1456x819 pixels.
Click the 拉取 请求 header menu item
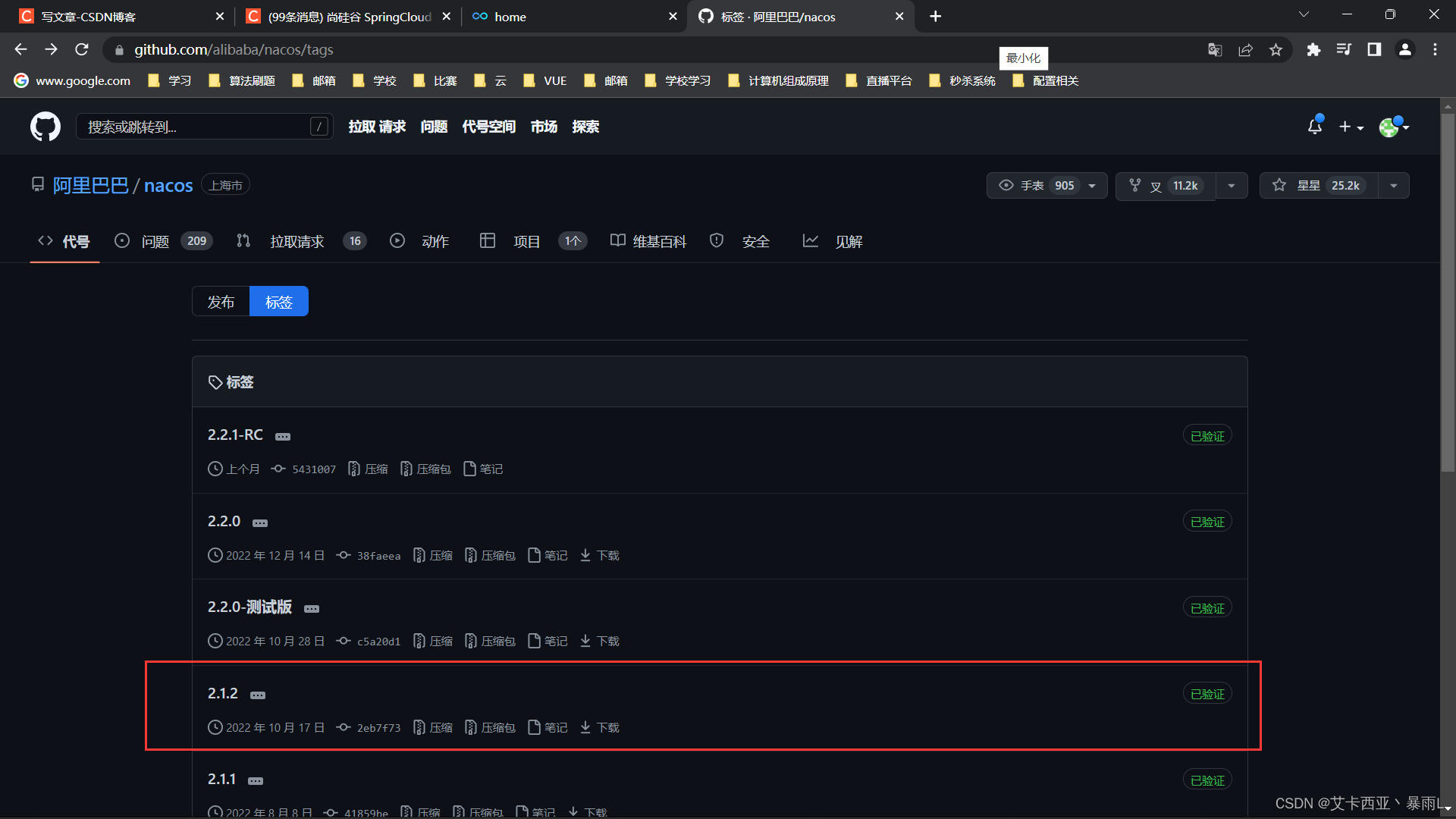377,127
